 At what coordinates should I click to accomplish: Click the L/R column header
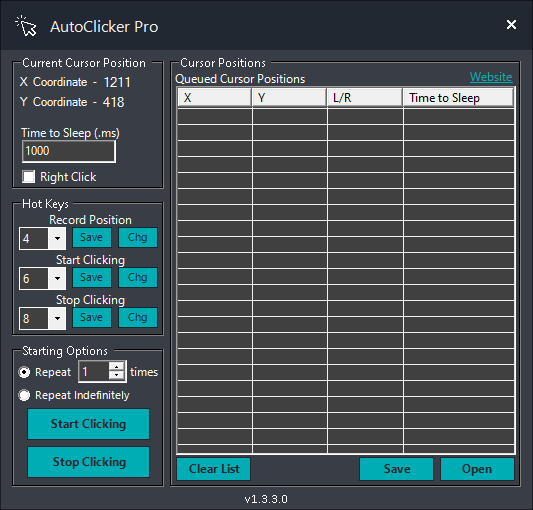[x=365, y=98]
